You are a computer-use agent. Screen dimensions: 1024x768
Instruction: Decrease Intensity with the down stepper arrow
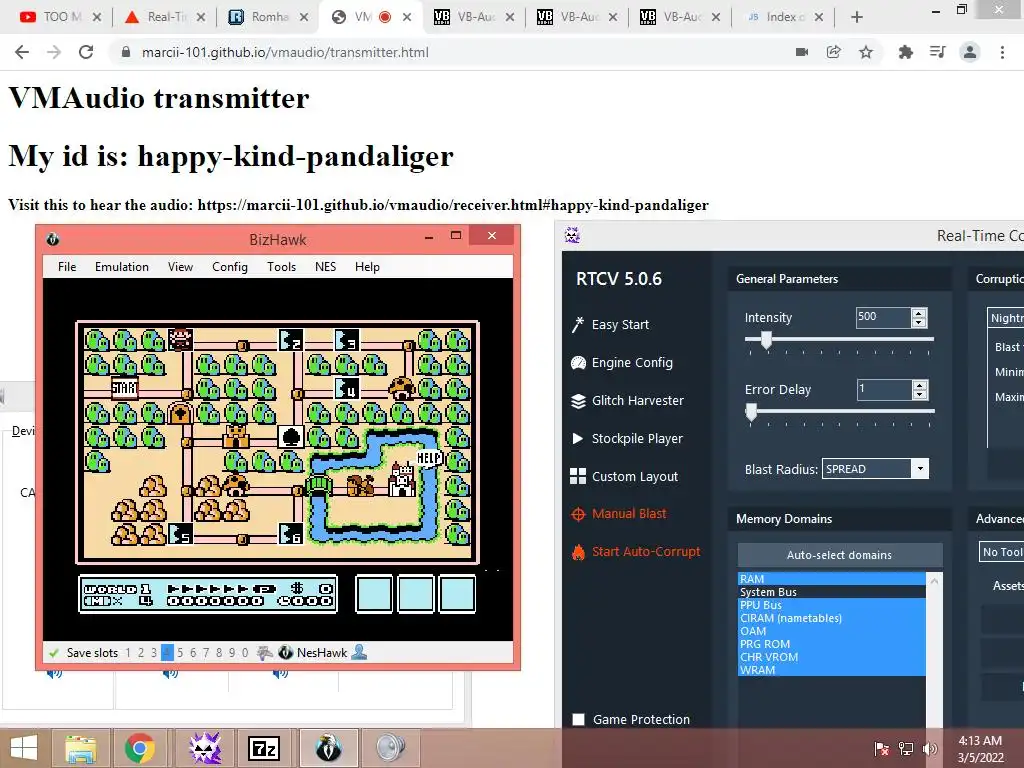point(919,323)
